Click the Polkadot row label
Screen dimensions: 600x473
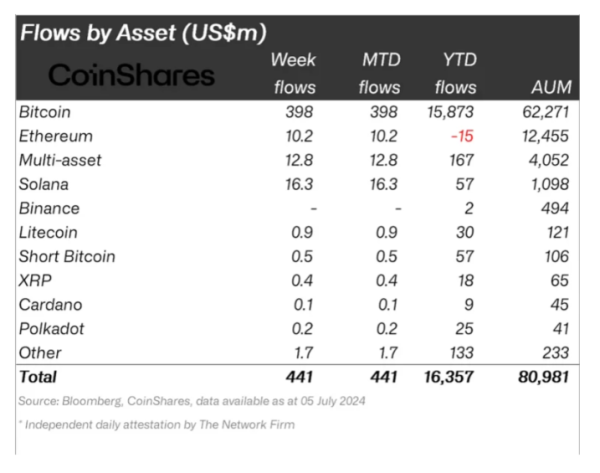click(52, 328)
